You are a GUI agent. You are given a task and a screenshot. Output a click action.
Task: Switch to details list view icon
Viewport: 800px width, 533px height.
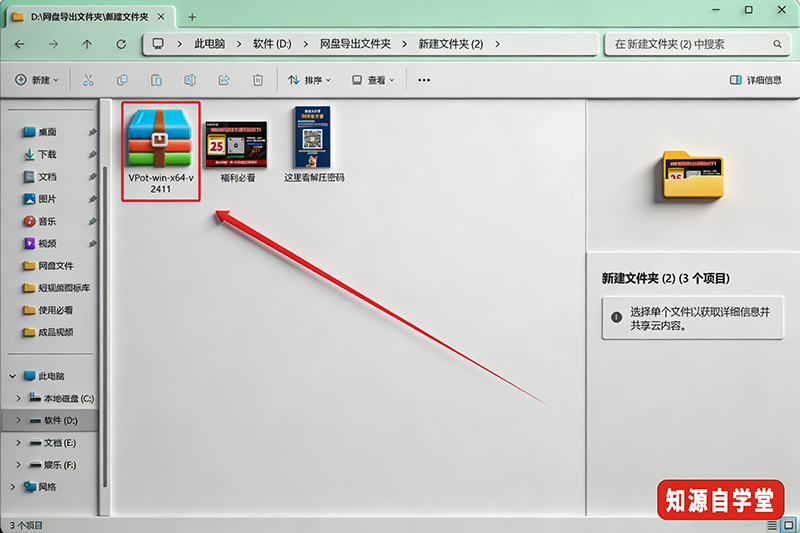pos(772,525)
